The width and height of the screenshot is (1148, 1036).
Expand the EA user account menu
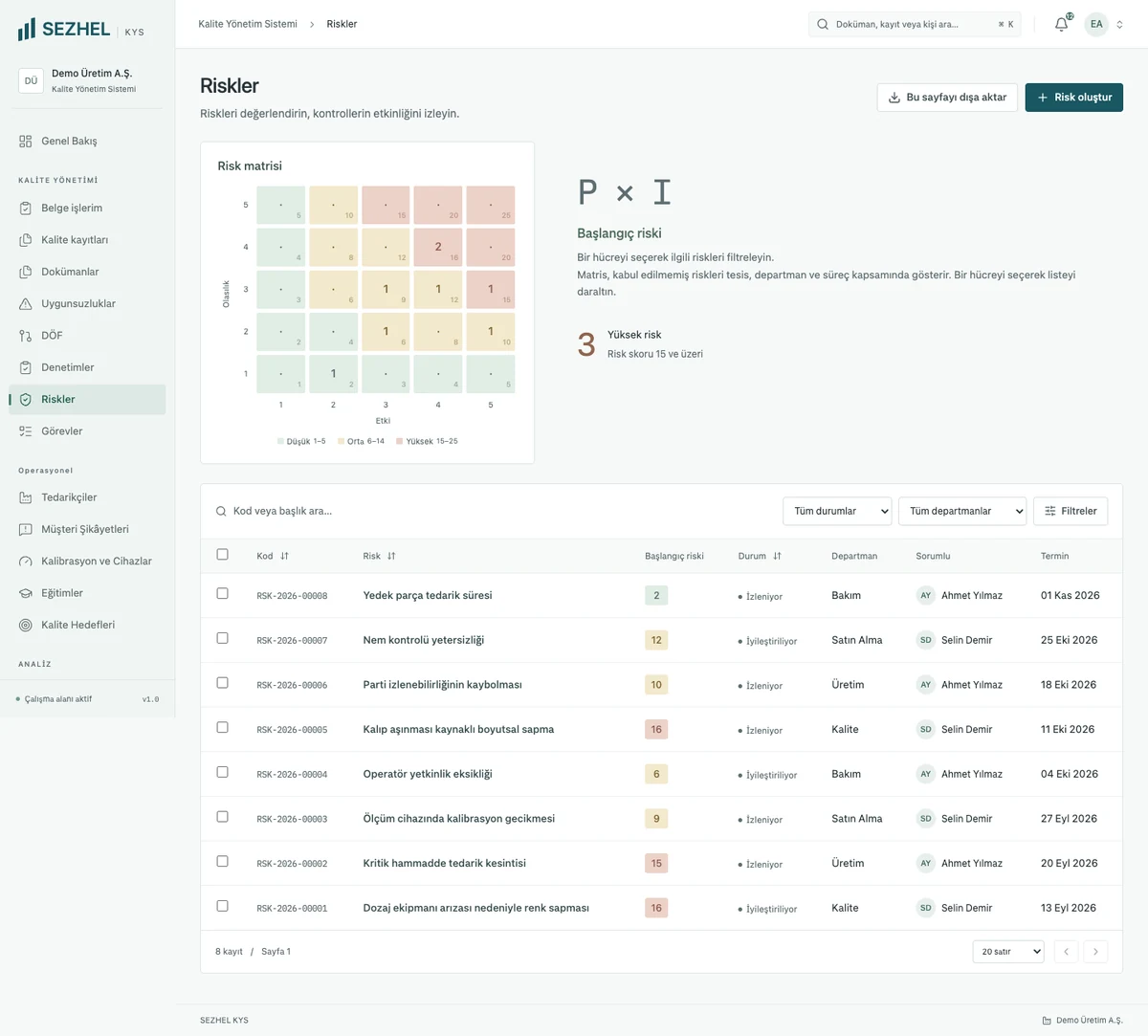pyautogui.click(x=1104, y=25)
